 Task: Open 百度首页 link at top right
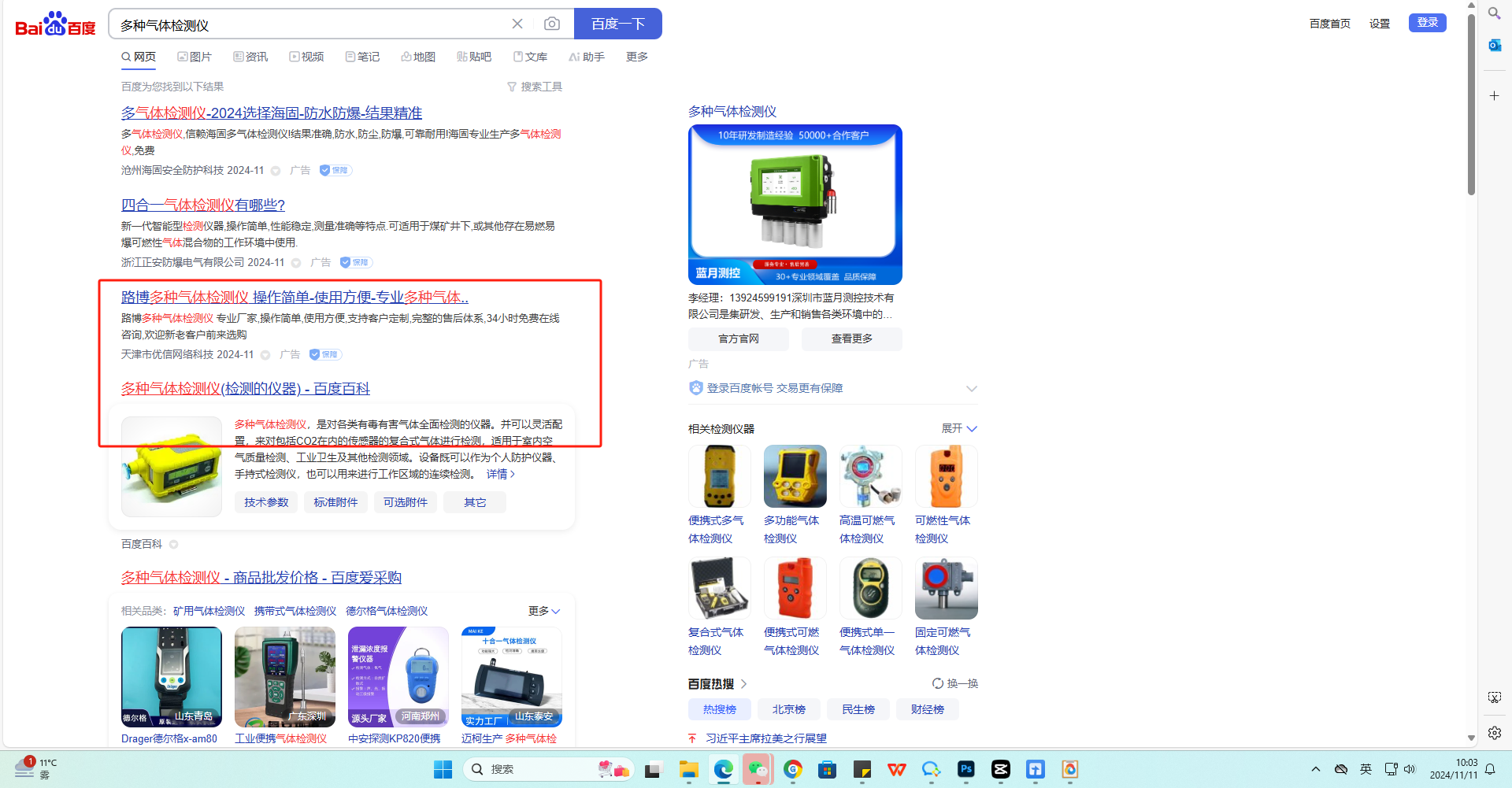point(1329,24)
